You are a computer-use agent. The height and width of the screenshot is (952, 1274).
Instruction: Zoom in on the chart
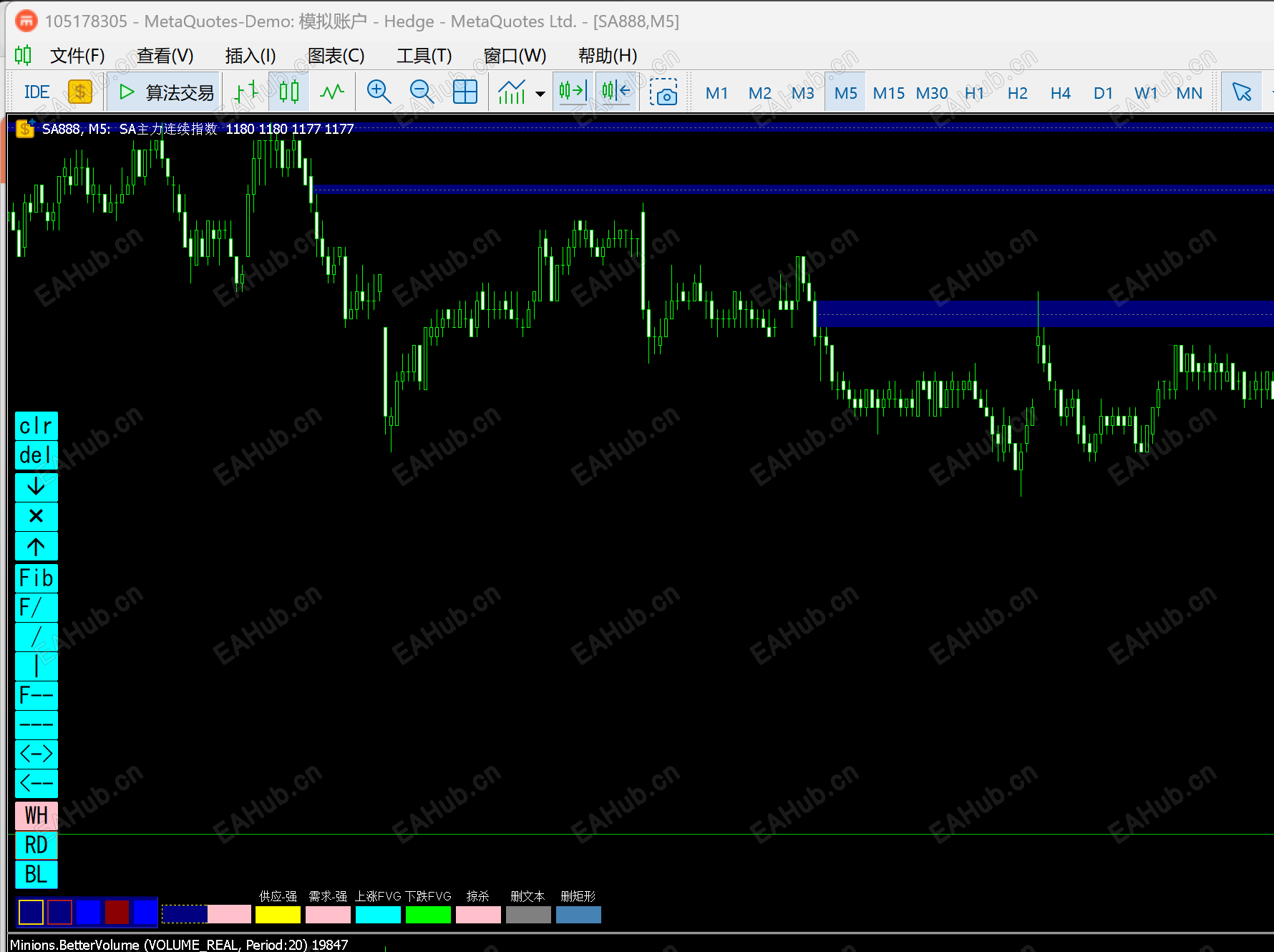[379, 92]
